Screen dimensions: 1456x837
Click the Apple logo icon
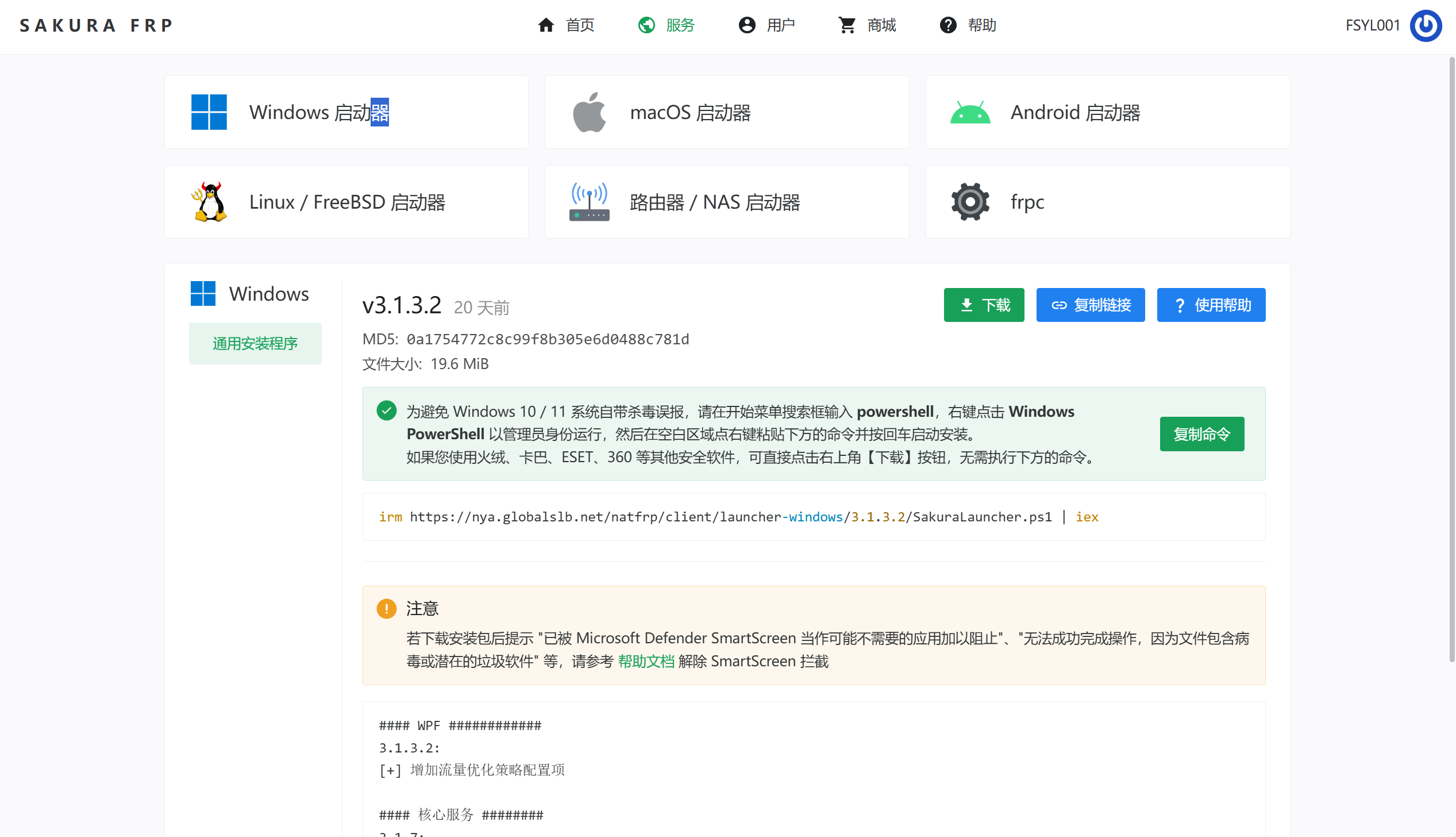(x=590, y=112)
